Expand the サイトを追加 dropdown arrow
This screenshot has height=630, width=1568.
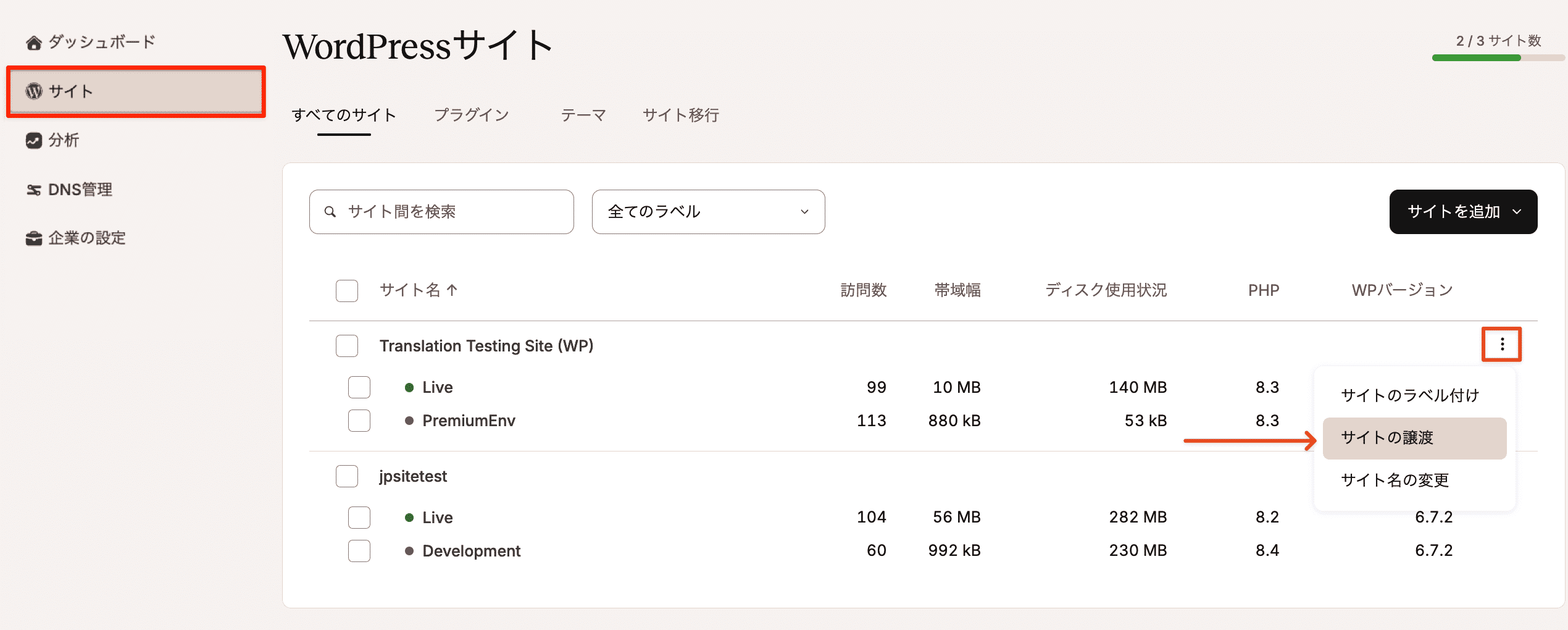coord(1517,211)
